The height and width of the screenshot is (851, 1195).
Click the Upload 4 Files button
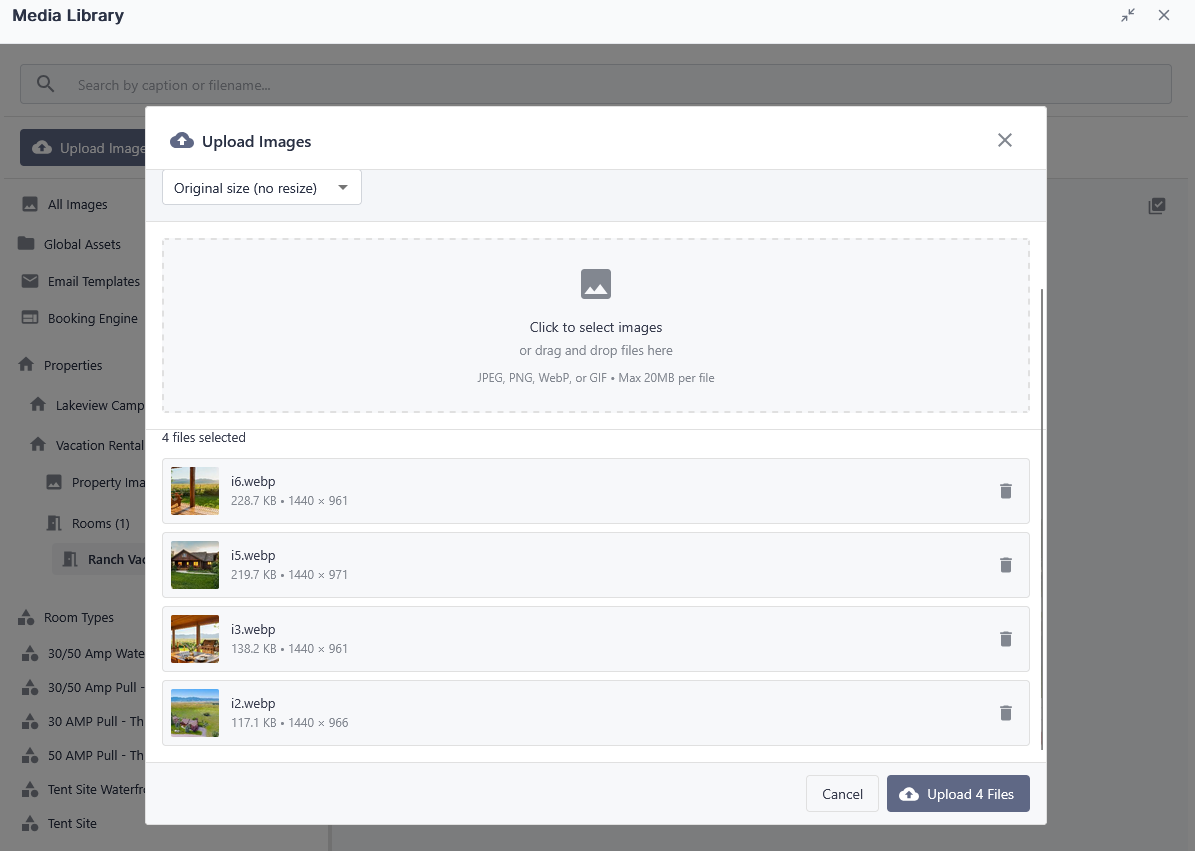[957, 794]
